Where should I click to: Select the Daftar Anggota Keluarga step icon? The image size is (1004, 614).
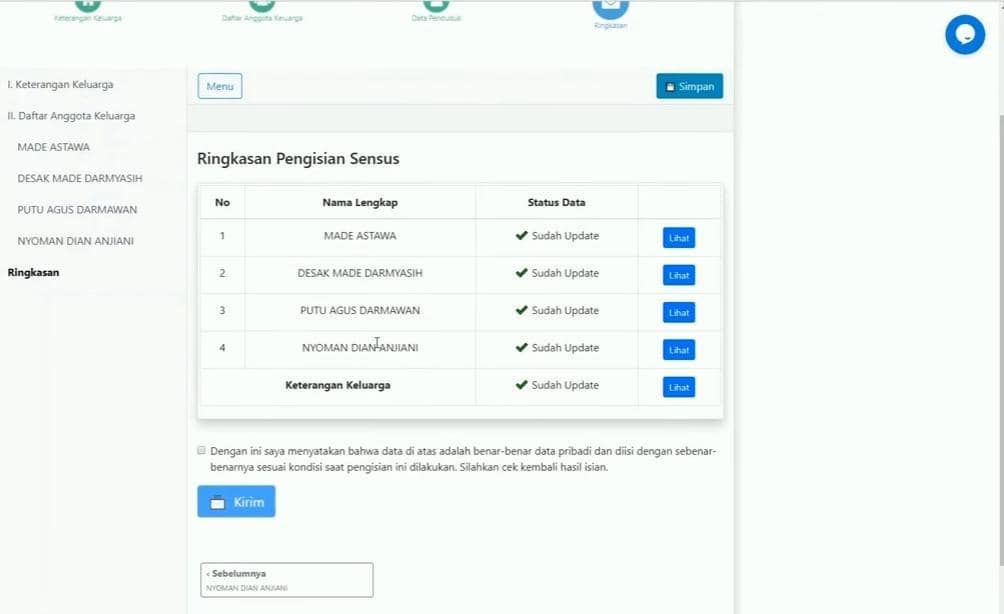tap(263, 6)
